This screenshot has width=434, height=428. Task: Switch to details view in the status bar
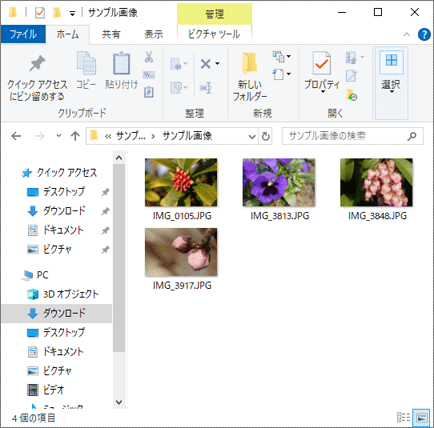403,417
